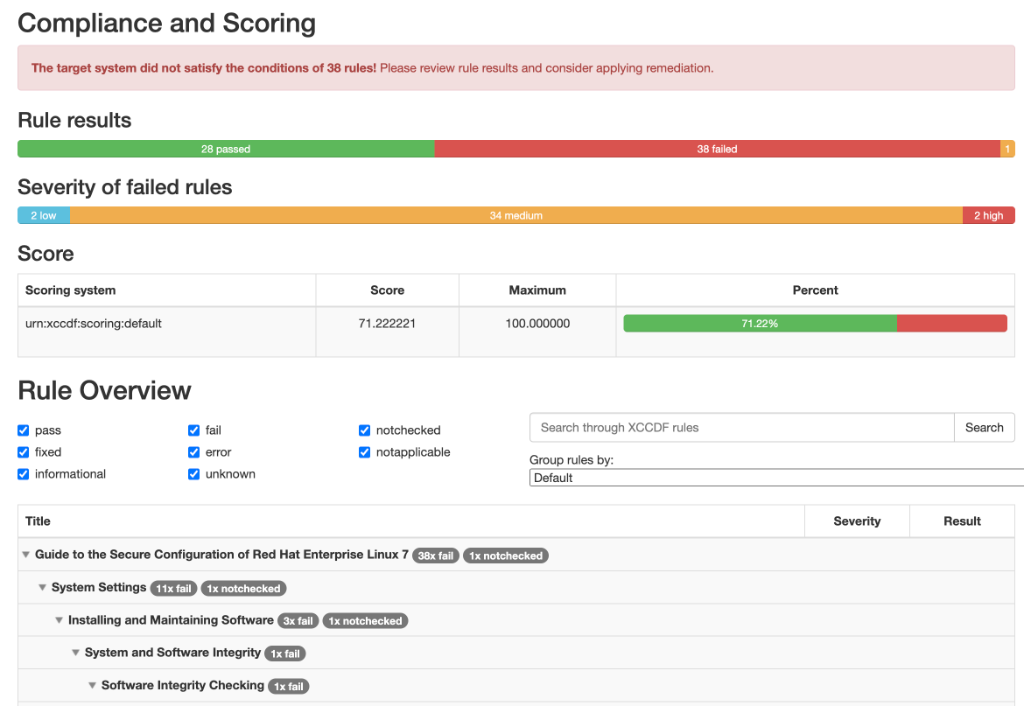Open the Group rules by dropdown
This screenshot has width=1024, height=706.
pyautogui.click(x=776, y=477)
